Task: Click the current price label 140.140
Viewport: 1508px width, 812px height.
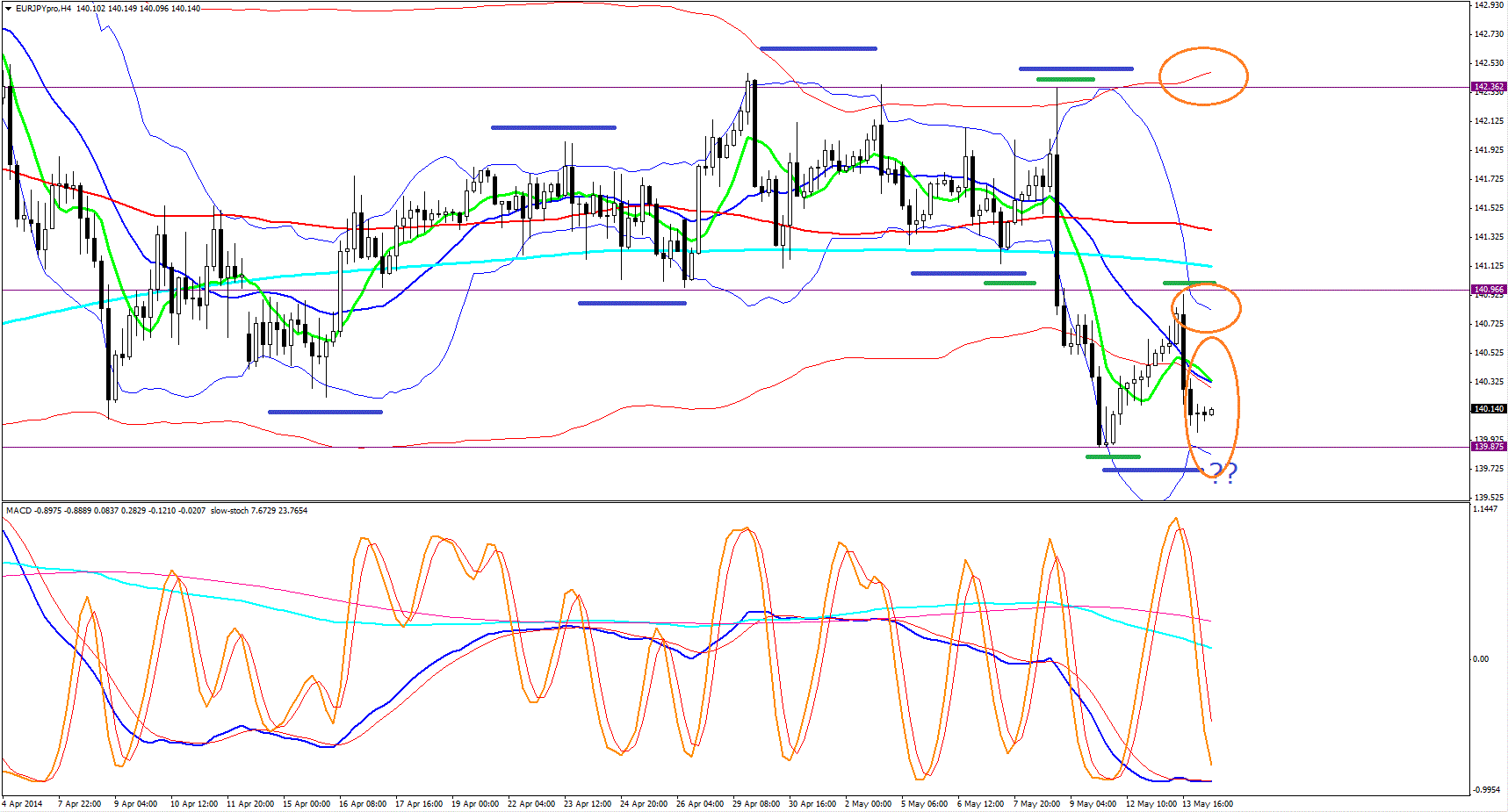Action: pyautogui.click(x=1489, y=408)
